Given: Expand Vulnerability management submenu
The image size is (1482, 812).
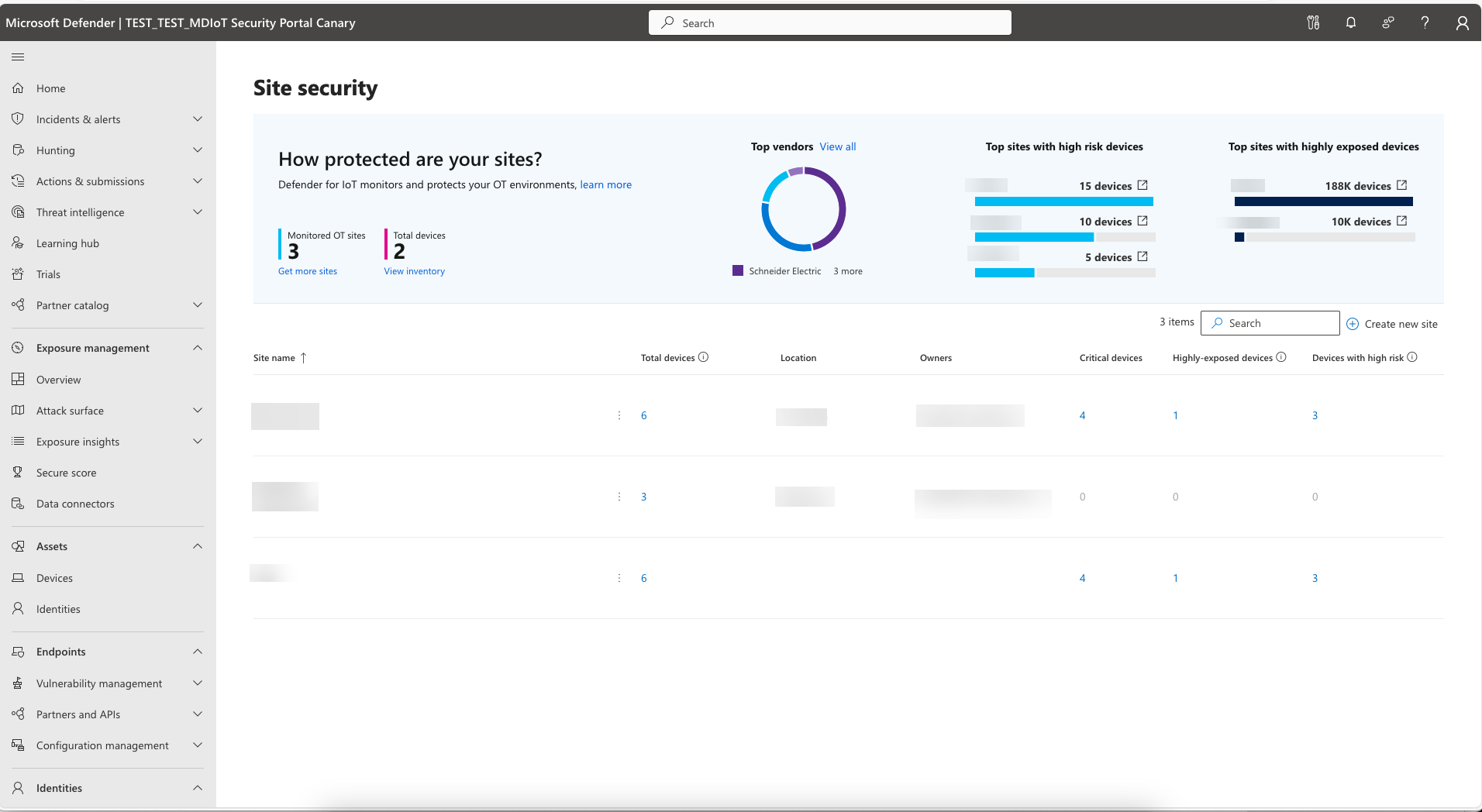Looking at the screenshot, I should [x=198, y=683].
